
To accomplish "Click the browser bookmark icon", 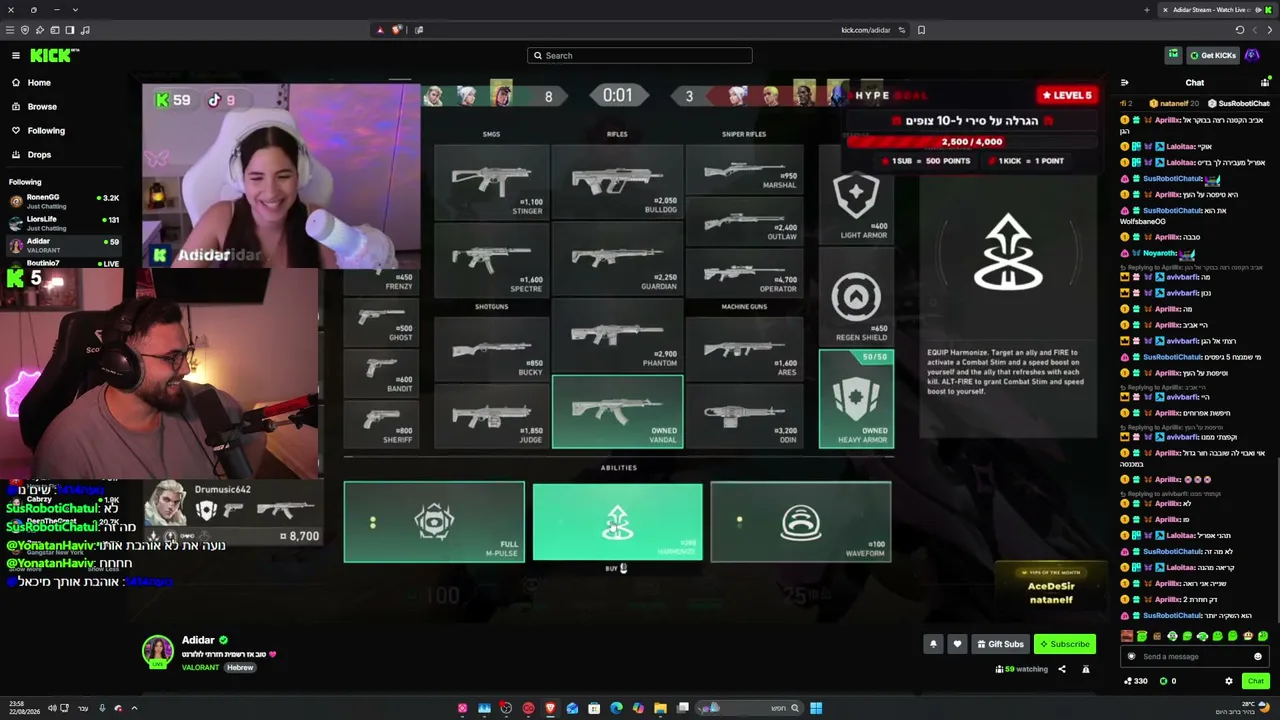I will 921,30.
